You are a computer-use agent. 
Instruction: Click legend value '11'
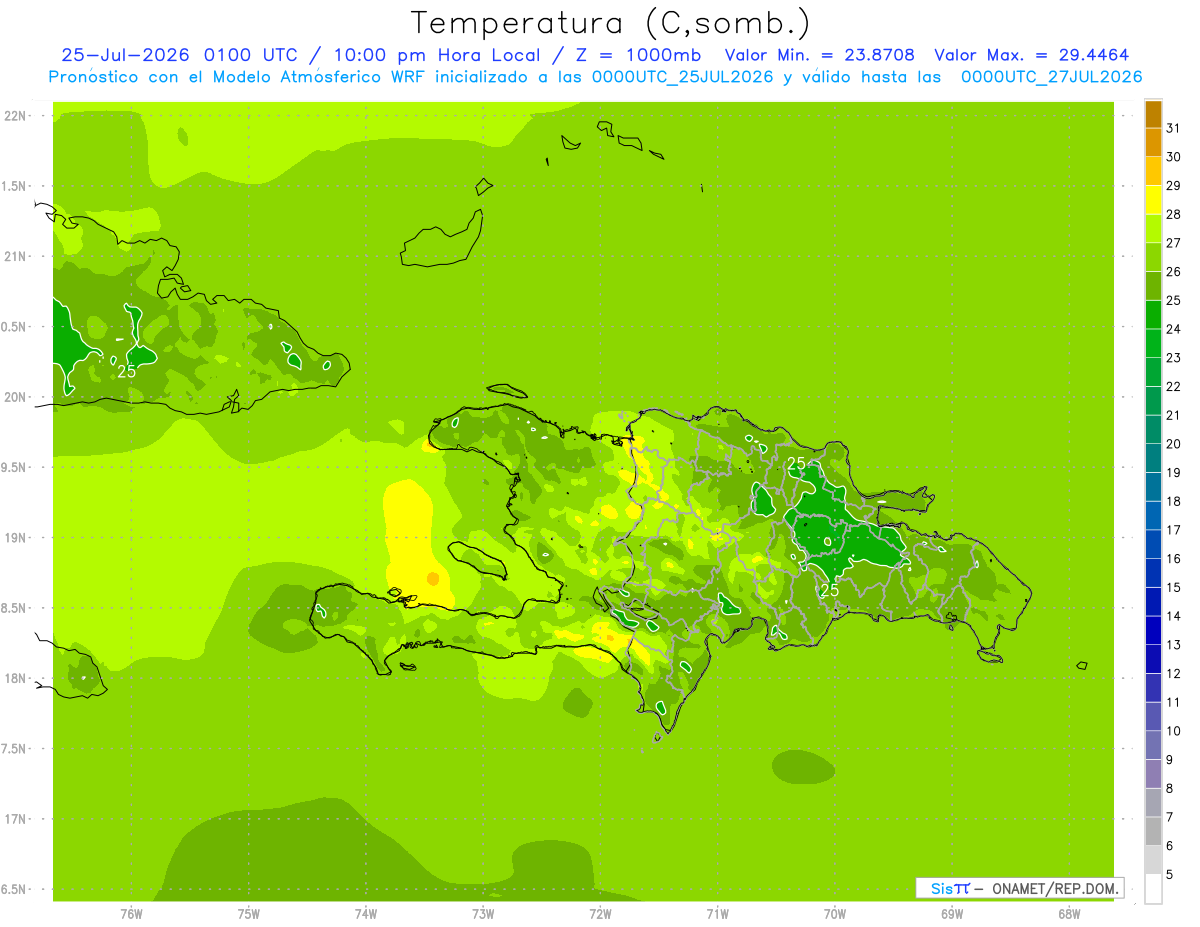pyautogui.click(x=1174, y=703)
